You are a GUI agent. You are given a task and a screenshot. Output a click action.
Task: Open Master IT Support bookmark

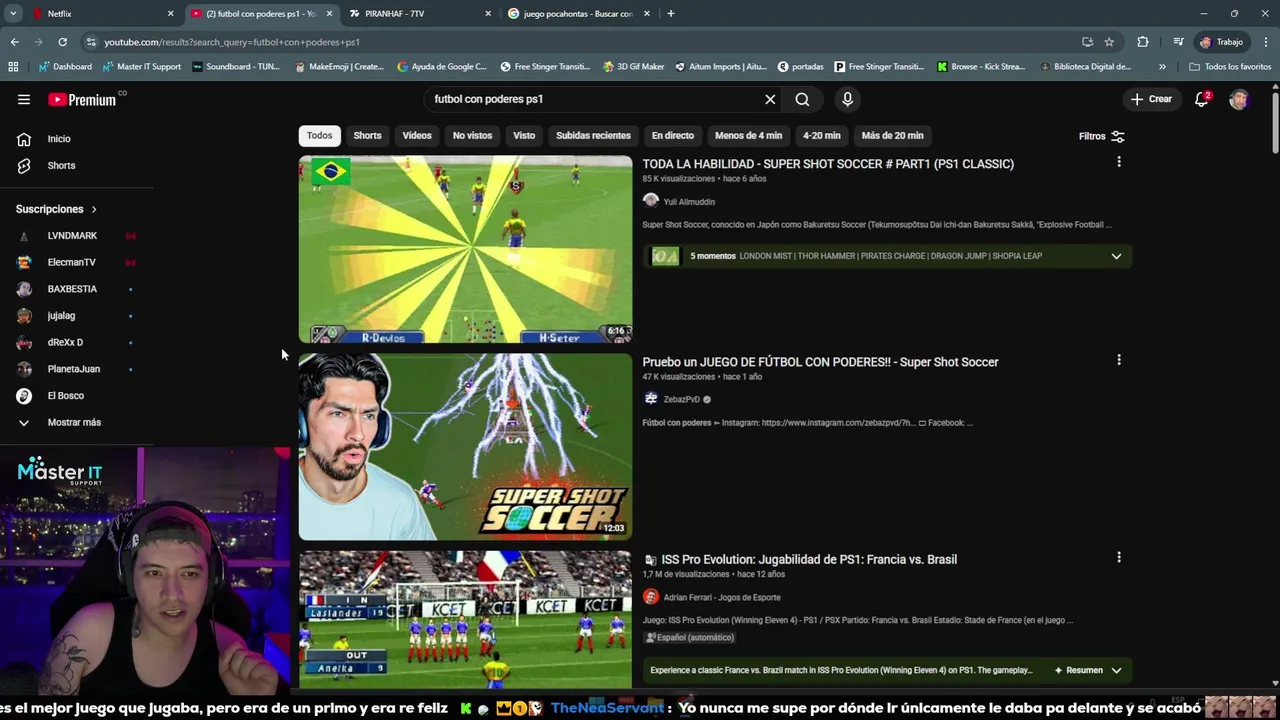(141, 67)
